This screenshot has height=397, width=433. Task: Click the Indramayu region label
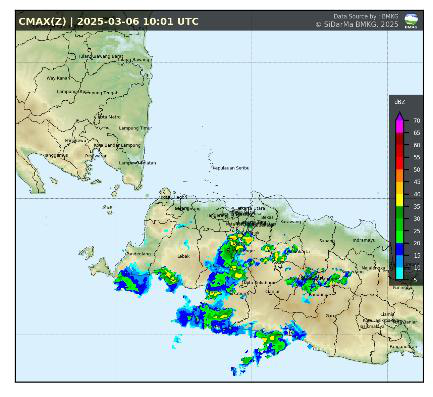click(x=364, y=240)
